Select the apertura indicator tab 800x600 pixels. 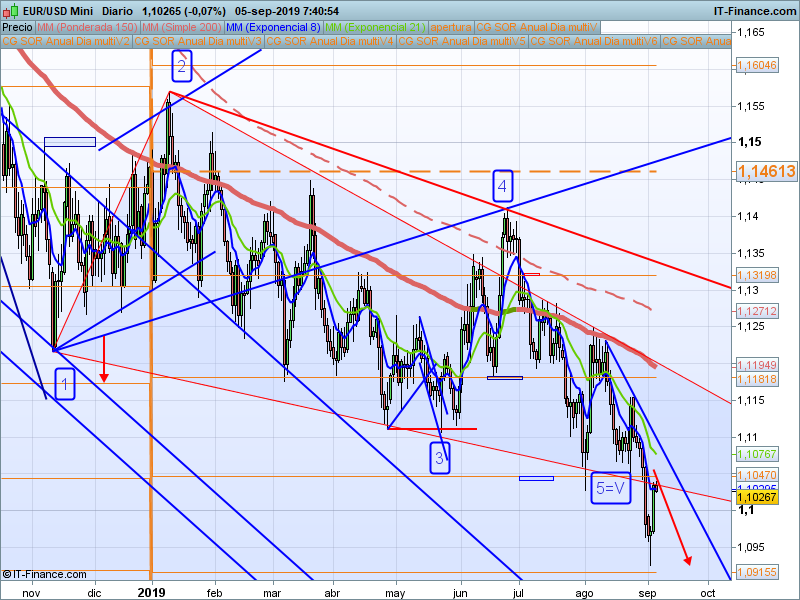[451, 27]
